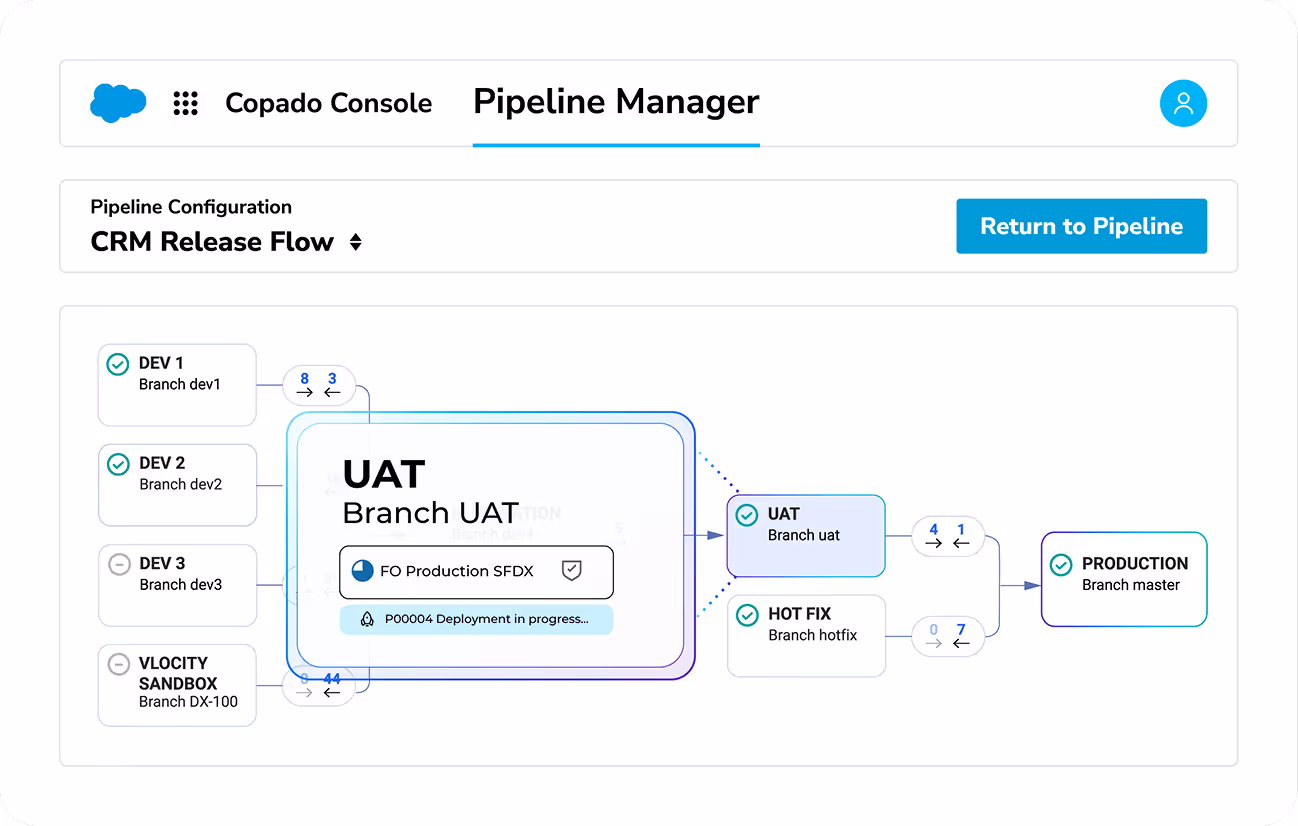Click the Branch dev1 label
1298x826 pixels.
pyautogui.click(x=180, y=384)
